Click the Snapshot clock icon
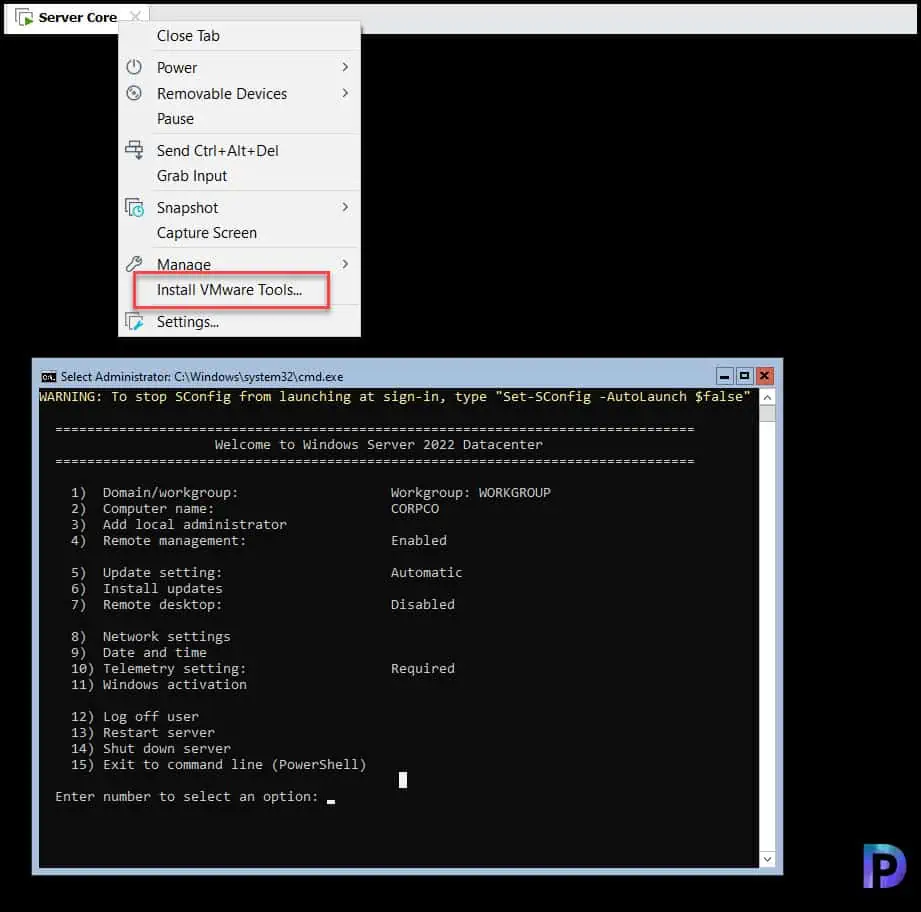 point(134,207)
